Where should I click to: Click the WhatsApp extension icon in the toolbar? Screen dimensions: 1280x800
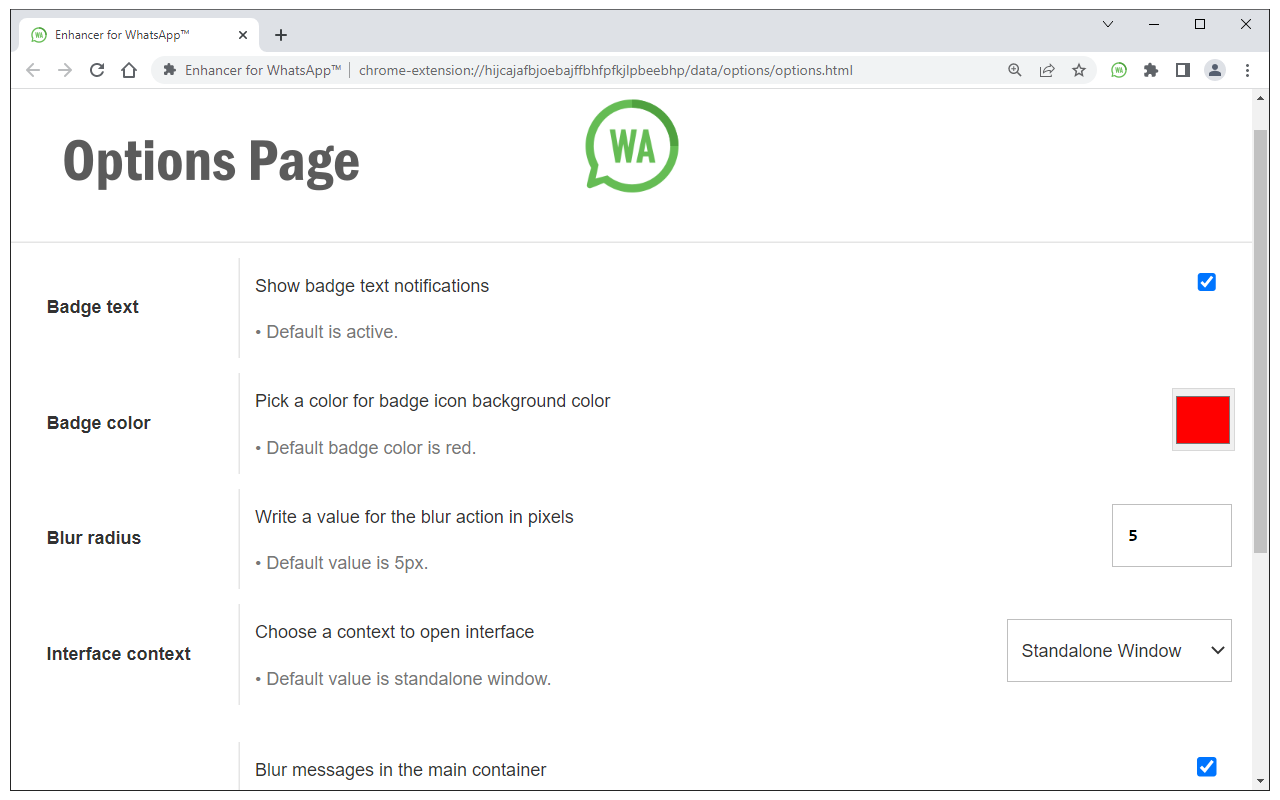[x=1118, y=70]
